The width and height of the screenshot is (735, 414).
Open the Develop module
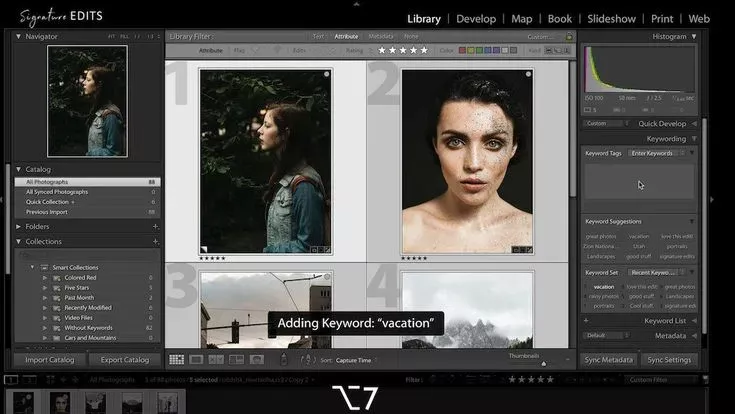pyautogui.click(x=476, y=19)
